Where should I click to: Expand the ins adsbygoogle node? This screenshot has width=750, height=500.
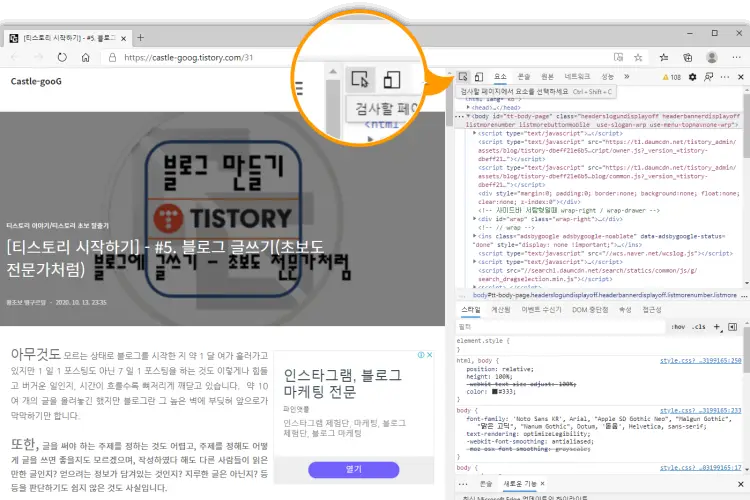coord(474,236)
